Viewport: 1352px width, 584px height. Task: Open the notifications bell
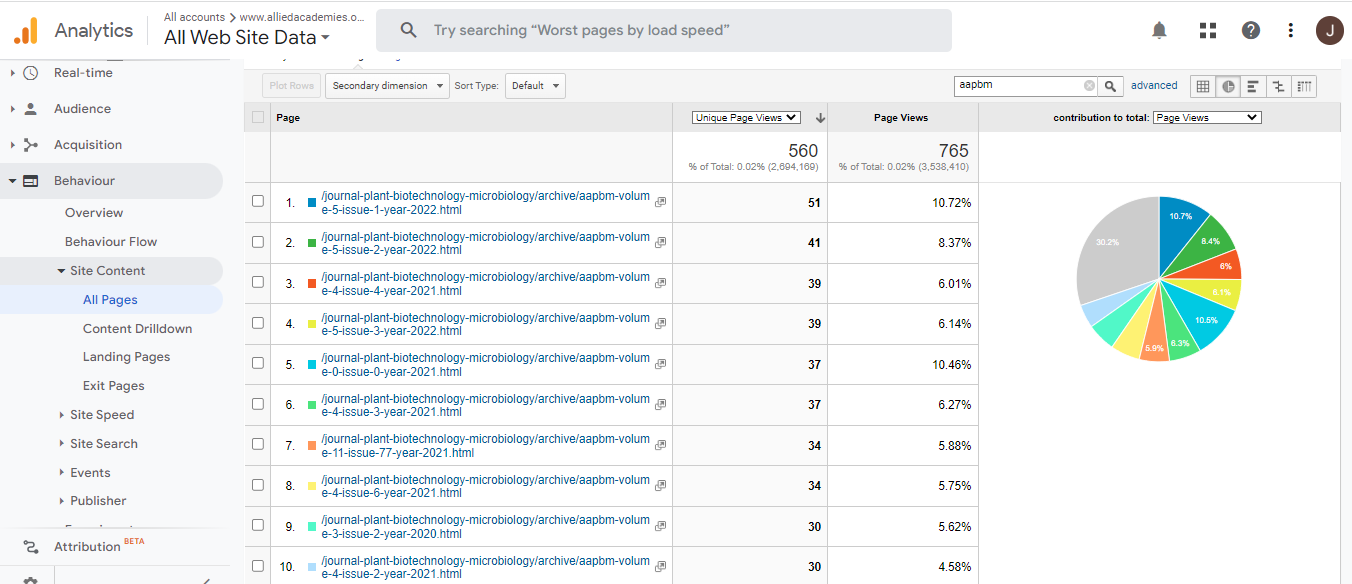tap(1159, 30)
